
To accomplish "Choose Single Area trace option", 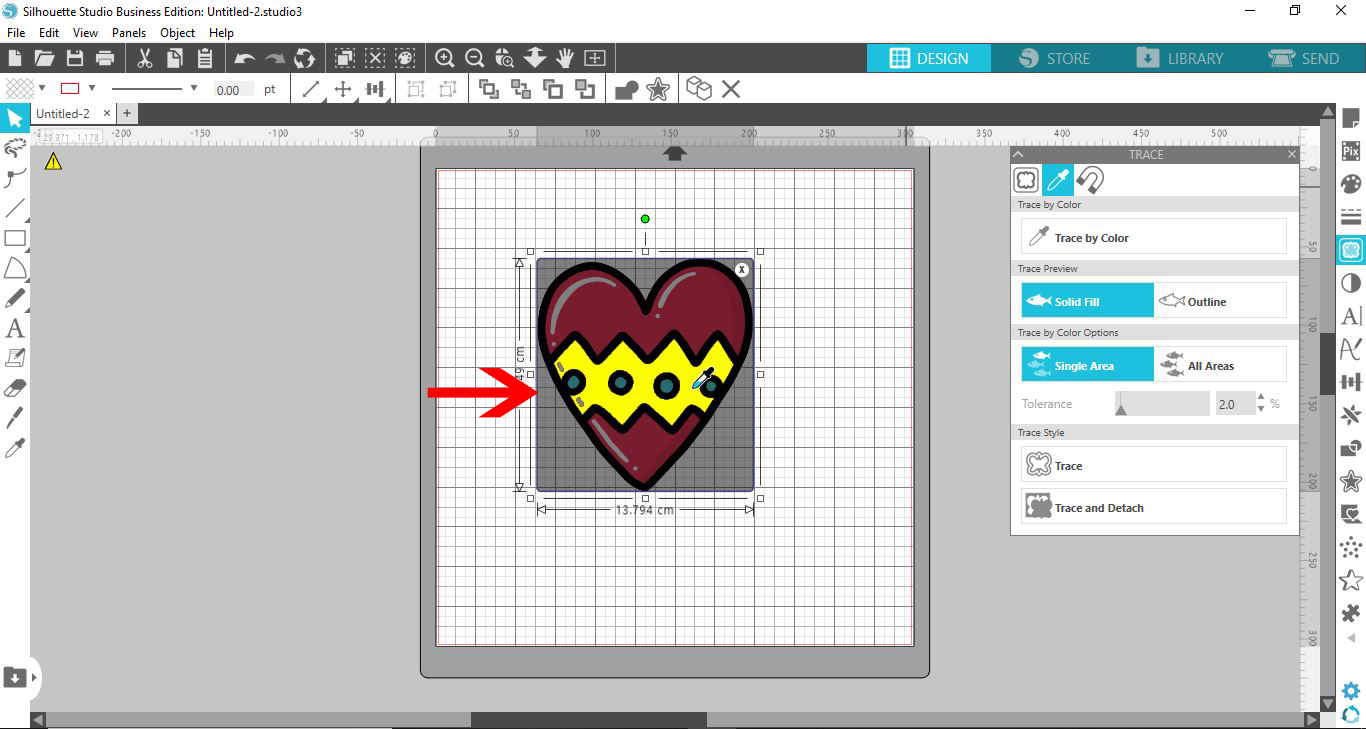I will [x=1087, y=365].
